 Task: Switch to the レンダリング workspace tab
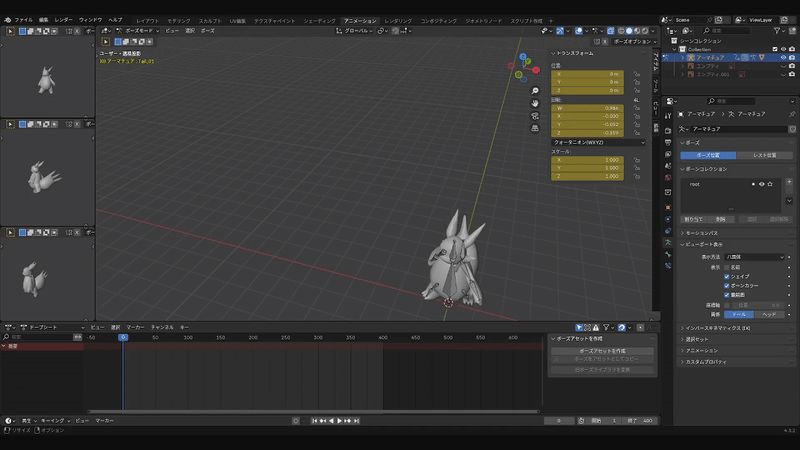[397, 20]
